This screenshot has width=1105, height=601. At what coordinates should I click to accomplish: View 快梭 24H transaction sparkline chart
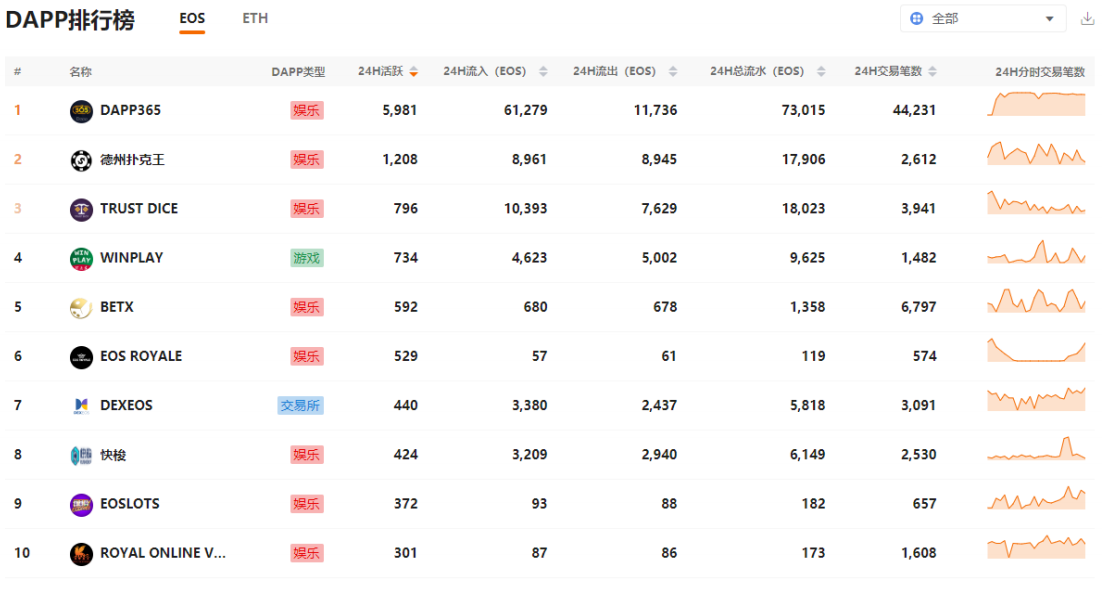(1036, 448)
